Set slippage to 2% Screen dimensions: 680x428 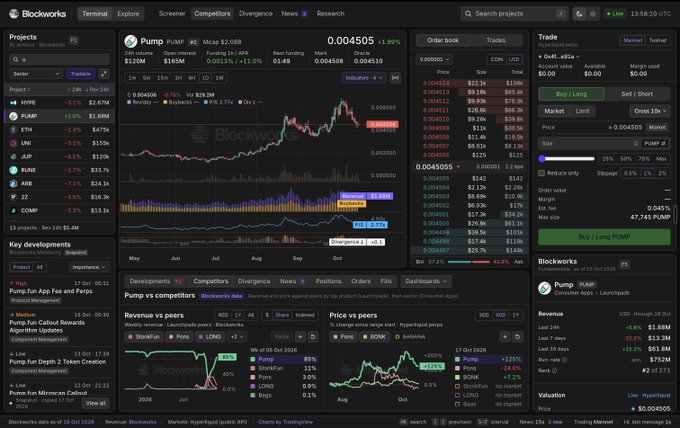(x=662, y=173)
